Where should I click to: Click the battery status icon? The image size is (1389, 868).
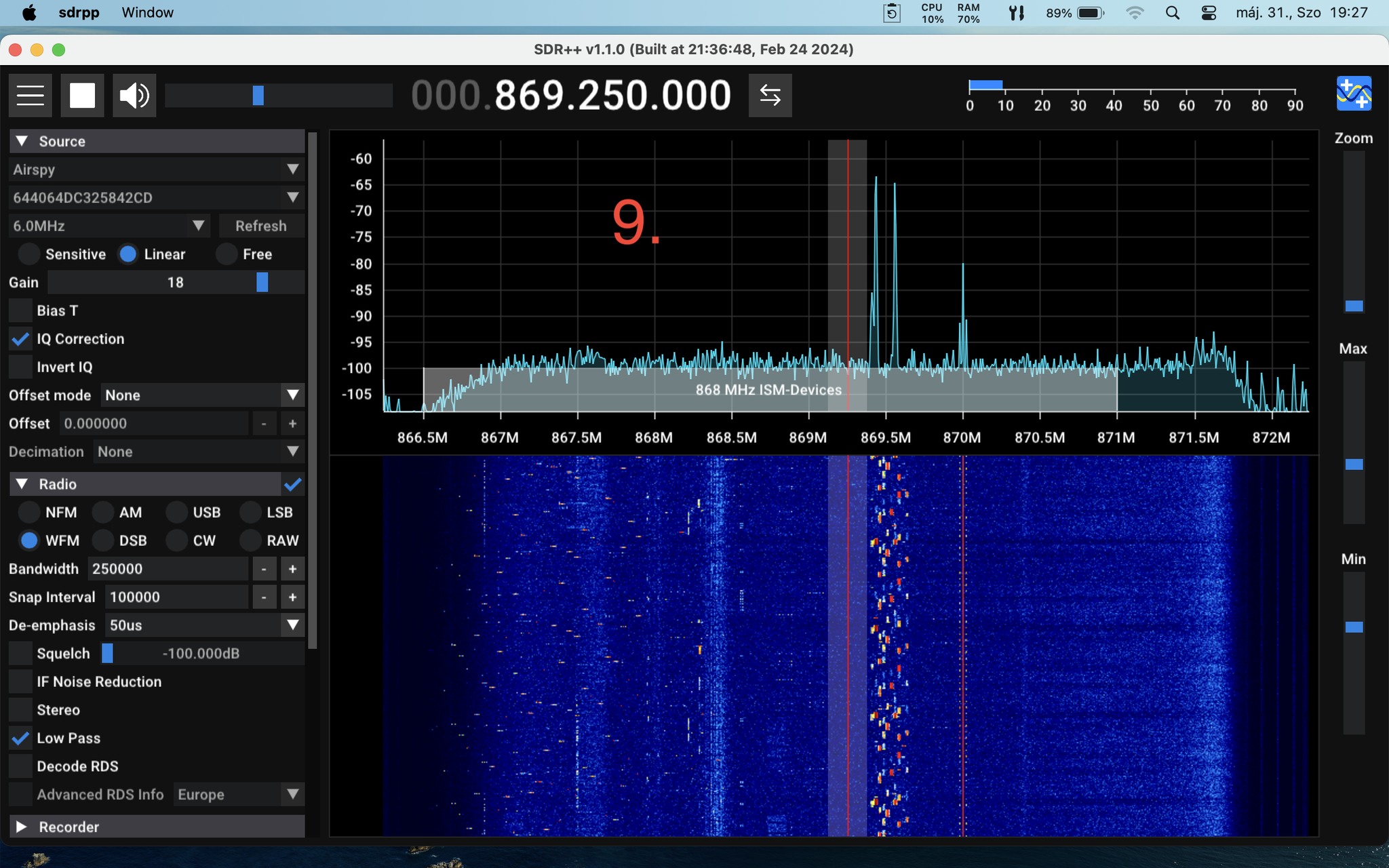point(1090,13)
